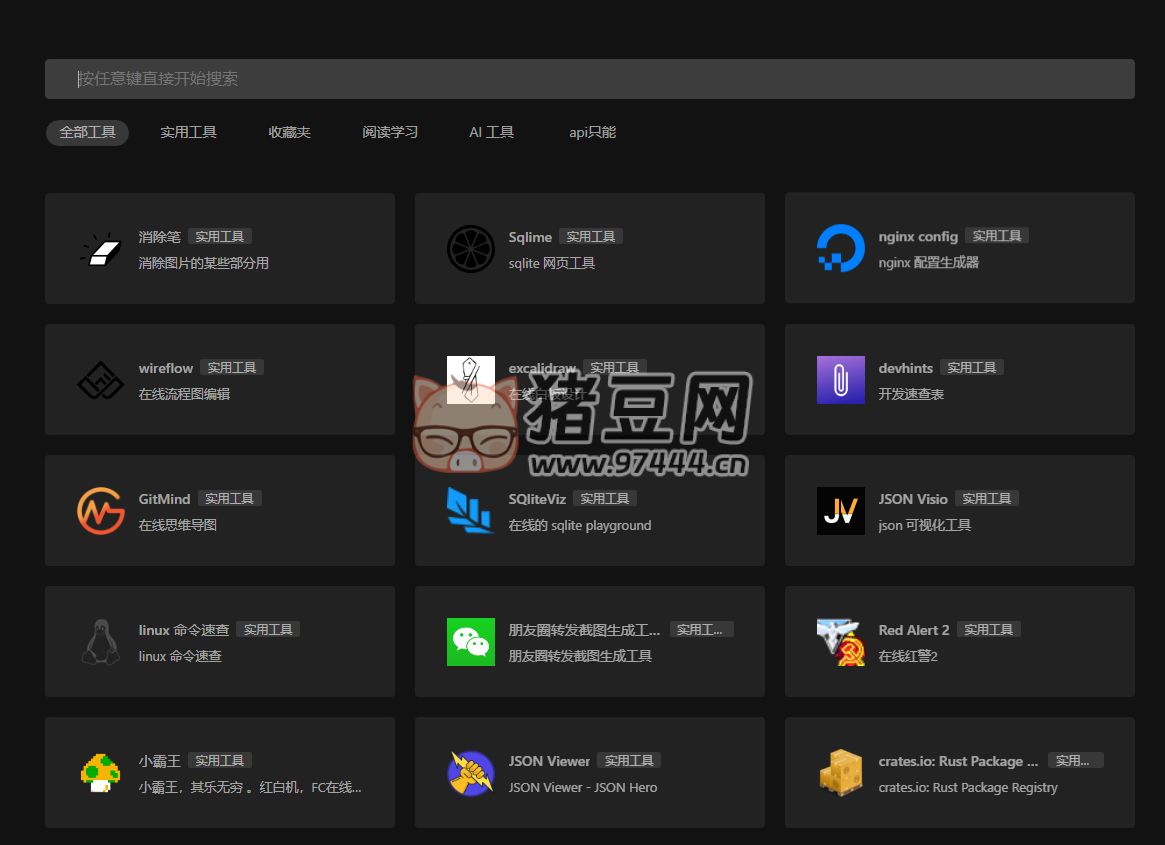
Task: Open the nginx config generator icon
Action: [840, 248]
